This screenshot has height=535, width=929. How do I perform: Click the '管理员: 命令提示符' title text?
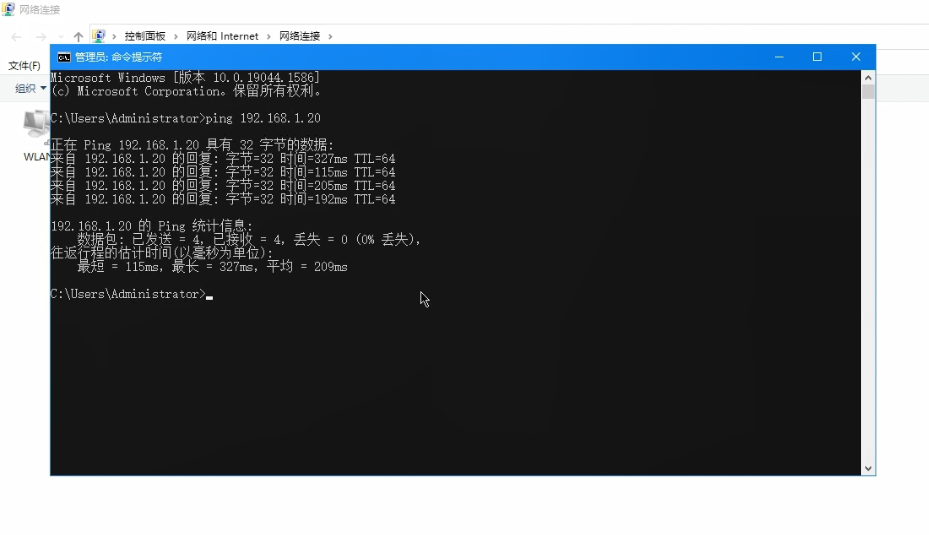point(118,57)
